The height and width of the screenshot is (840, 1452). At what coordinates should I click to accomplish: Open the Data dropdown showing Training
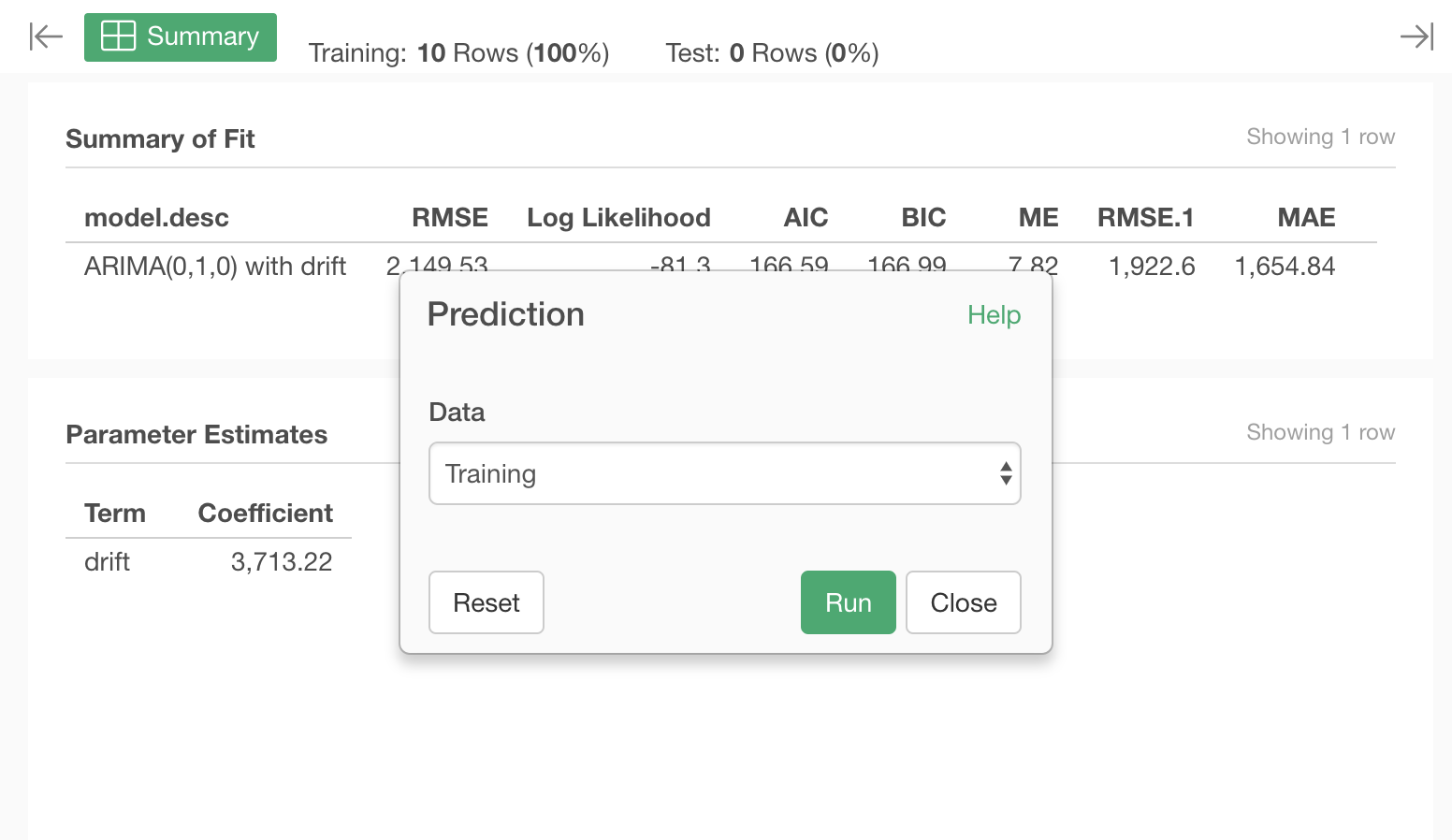(x=725, y=473)
